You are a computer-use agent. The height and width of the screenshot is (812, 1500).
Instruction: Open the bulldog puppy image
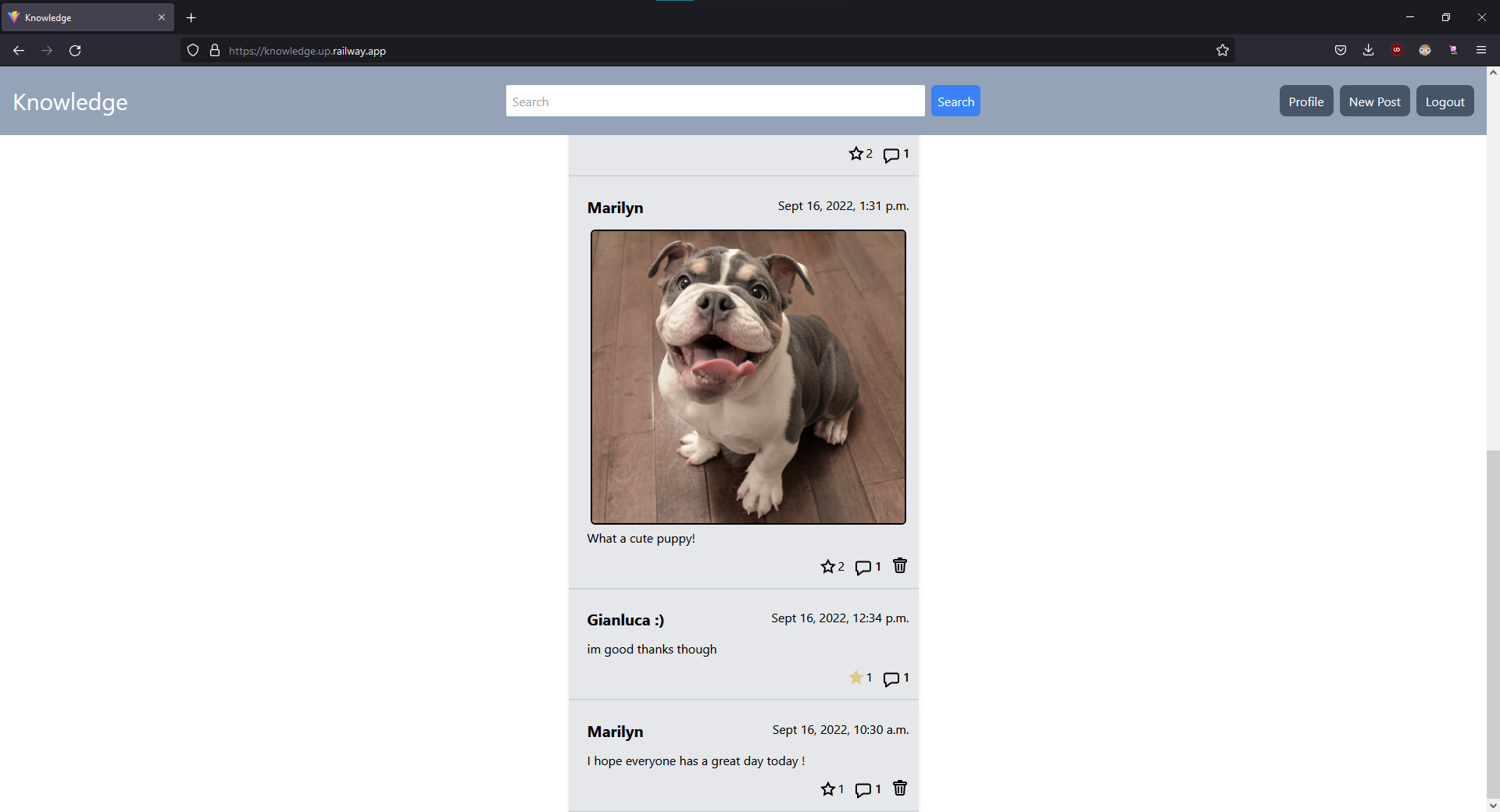point(748,377)
